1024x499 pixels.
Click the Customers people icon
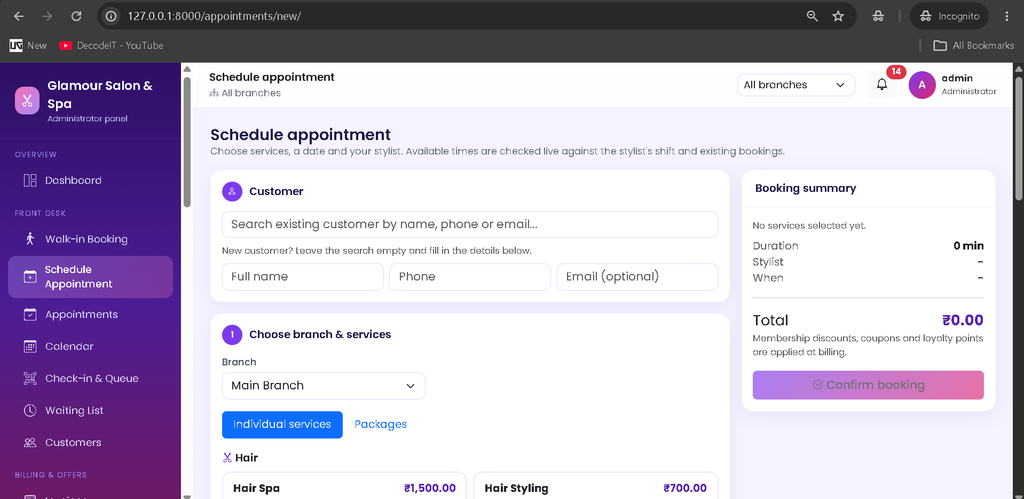pyautogui.click(x=30, y=442)
